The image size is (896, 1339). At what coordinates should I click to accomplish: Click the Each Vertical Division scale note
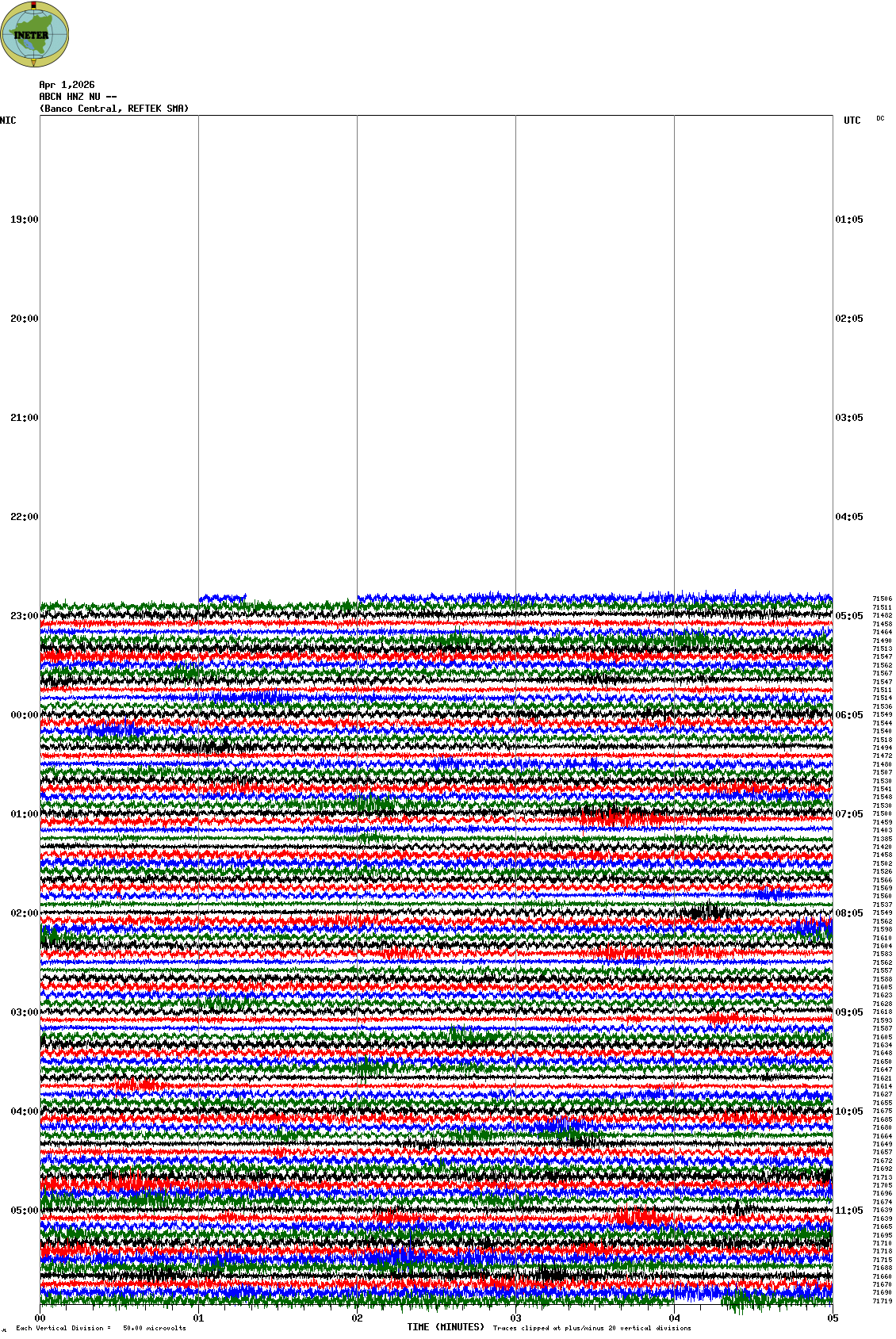pyautogui.click(x=101, y=1328)
